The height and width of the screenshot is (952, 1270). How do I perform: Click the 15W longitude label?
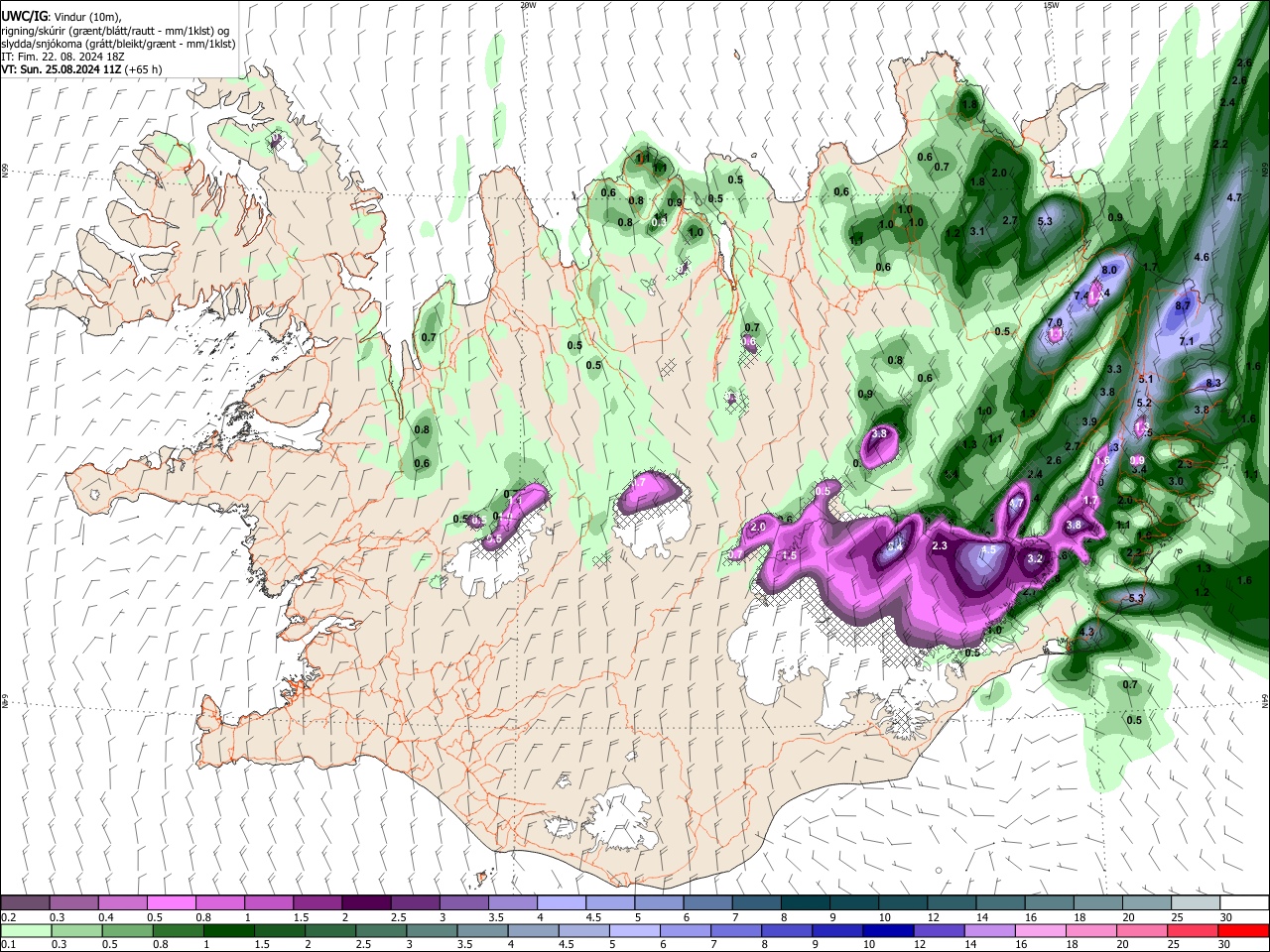click(x=1051, y=5)
